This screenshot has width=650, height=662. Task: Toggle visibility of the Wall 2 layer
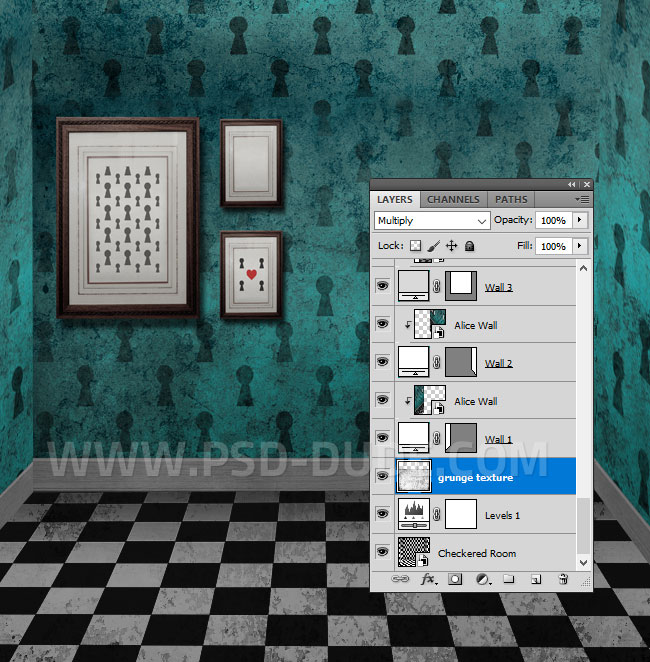click(382, 362)
